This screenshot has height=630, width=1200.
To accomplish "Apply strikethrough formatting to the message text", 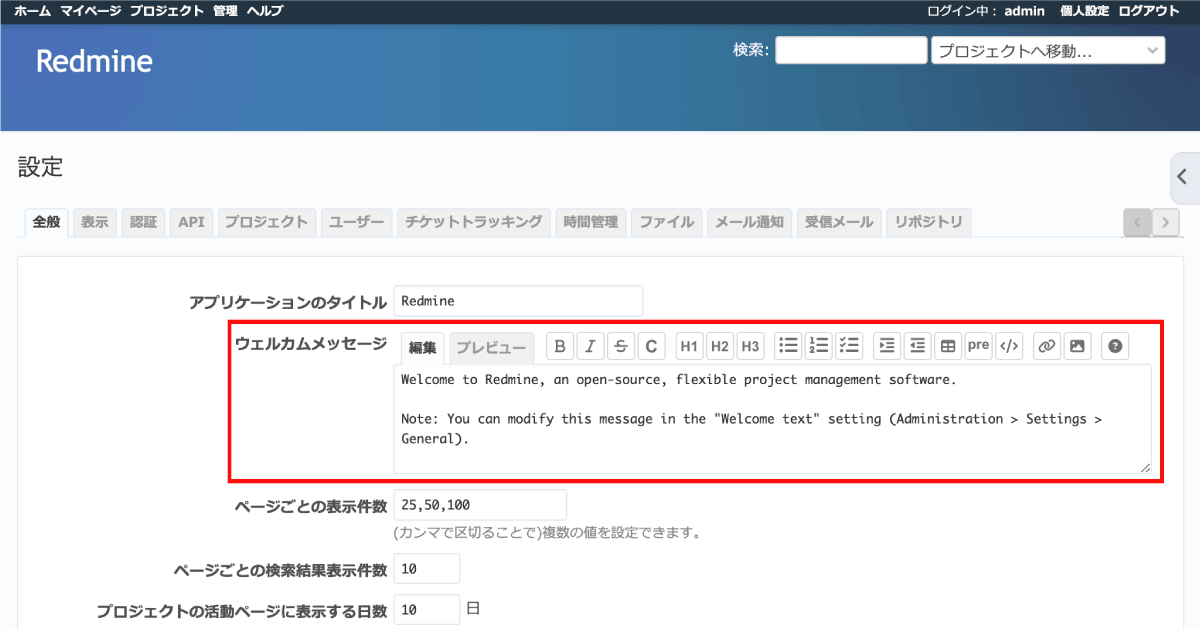I will coord(620,345).
